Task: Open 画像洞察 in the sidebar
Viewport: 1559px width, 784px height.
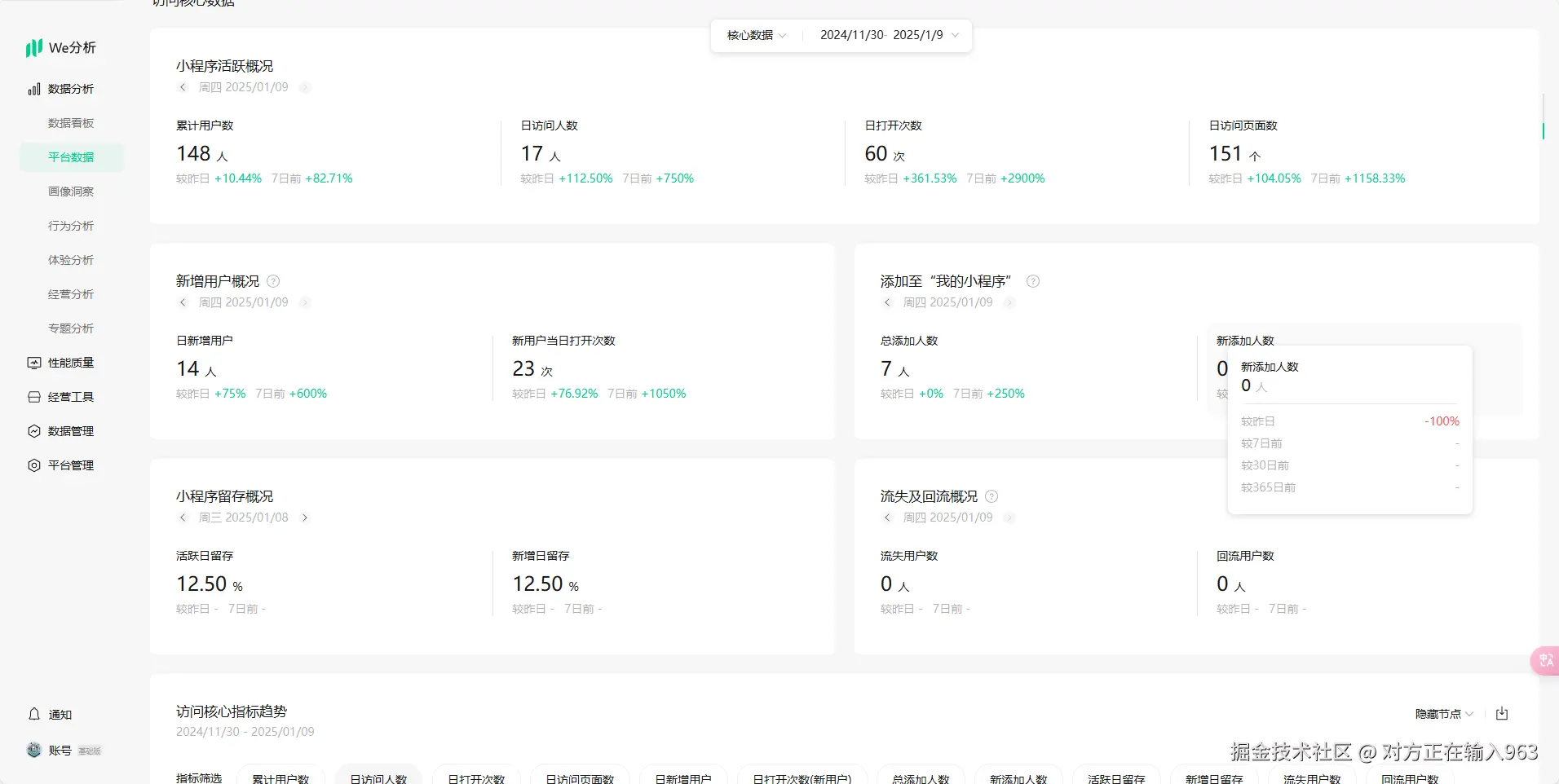Action: pyautogui.click(x=71, y=192)
